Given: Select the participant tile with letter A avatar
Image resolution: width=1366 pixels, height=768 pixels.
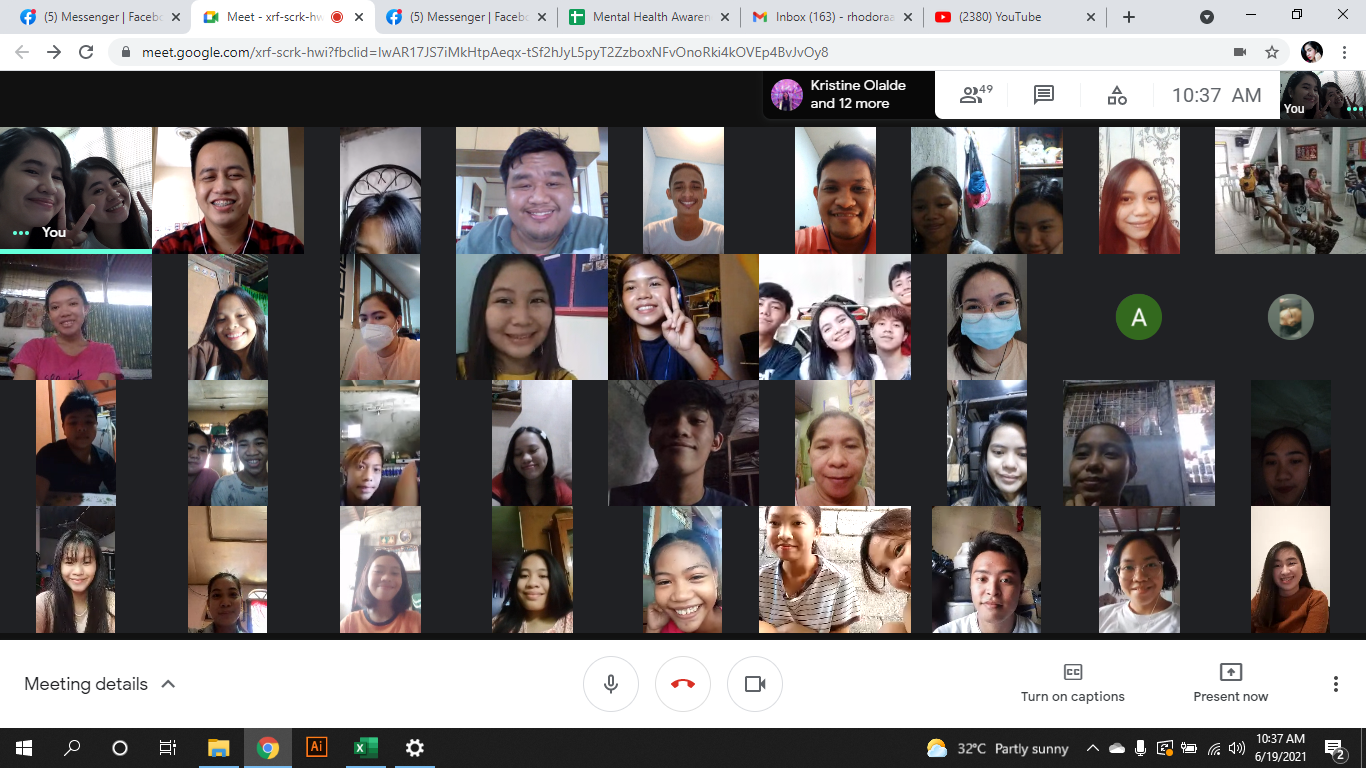Looking at the screenshot, I should tap(1138, 317).
